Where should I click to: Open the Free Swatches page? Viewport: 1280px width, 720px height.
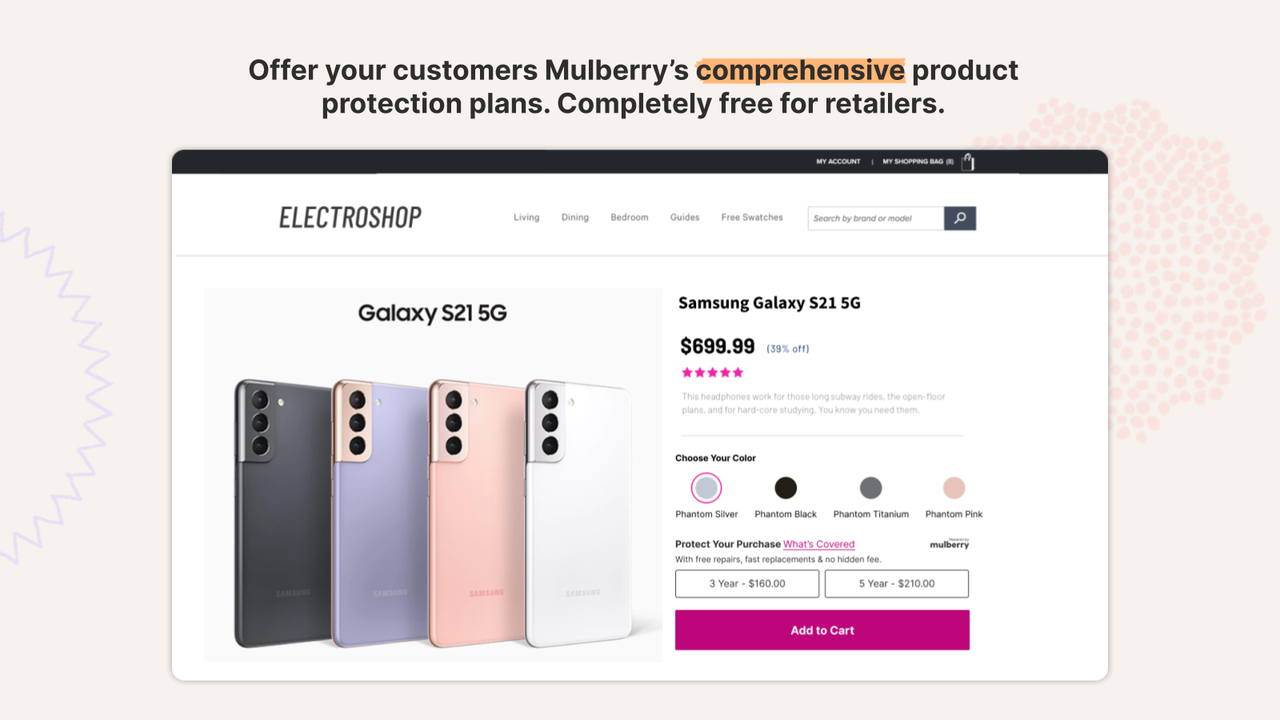(x=751, y=217)
